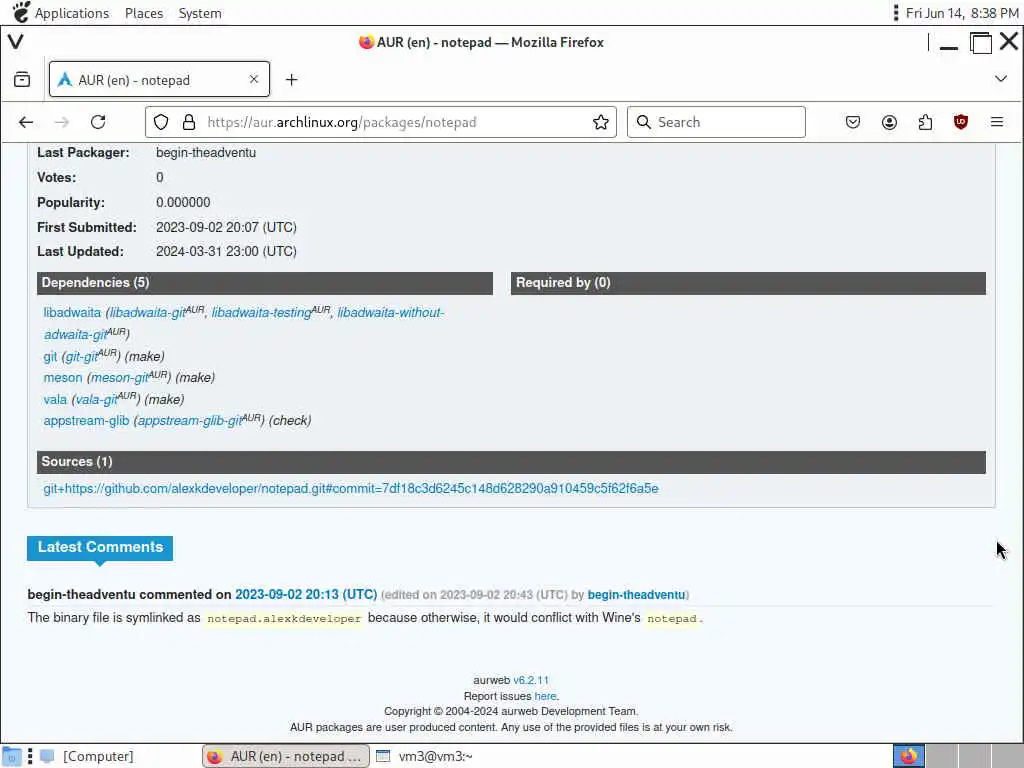This screenshot has height=768, width=1024.
Task: Click the search magnifier icon
Action: point(644,122)
